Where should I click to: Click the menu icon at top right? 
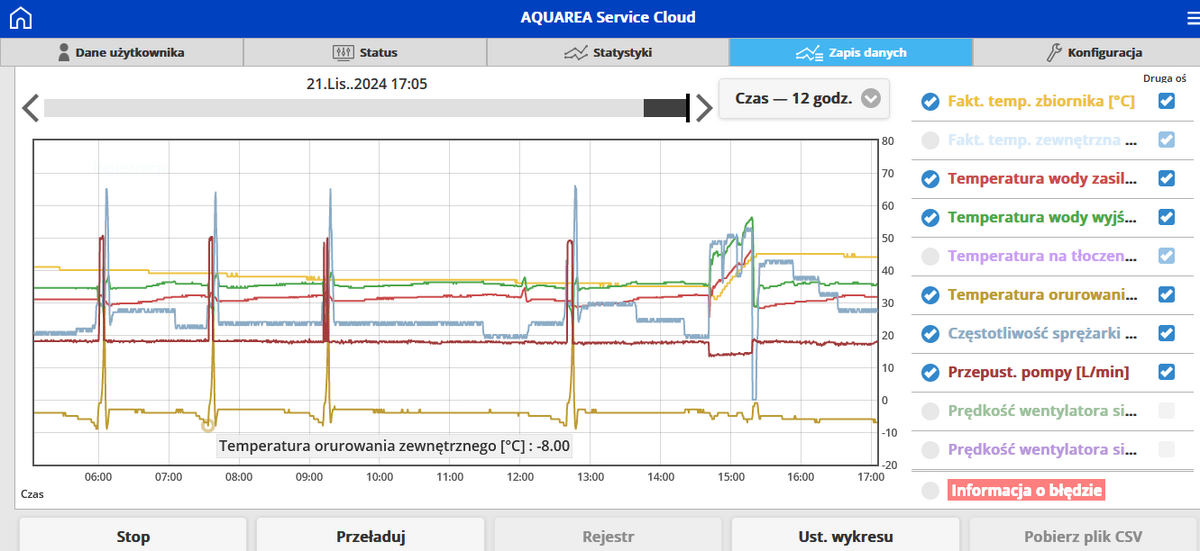coord(1180,18)
